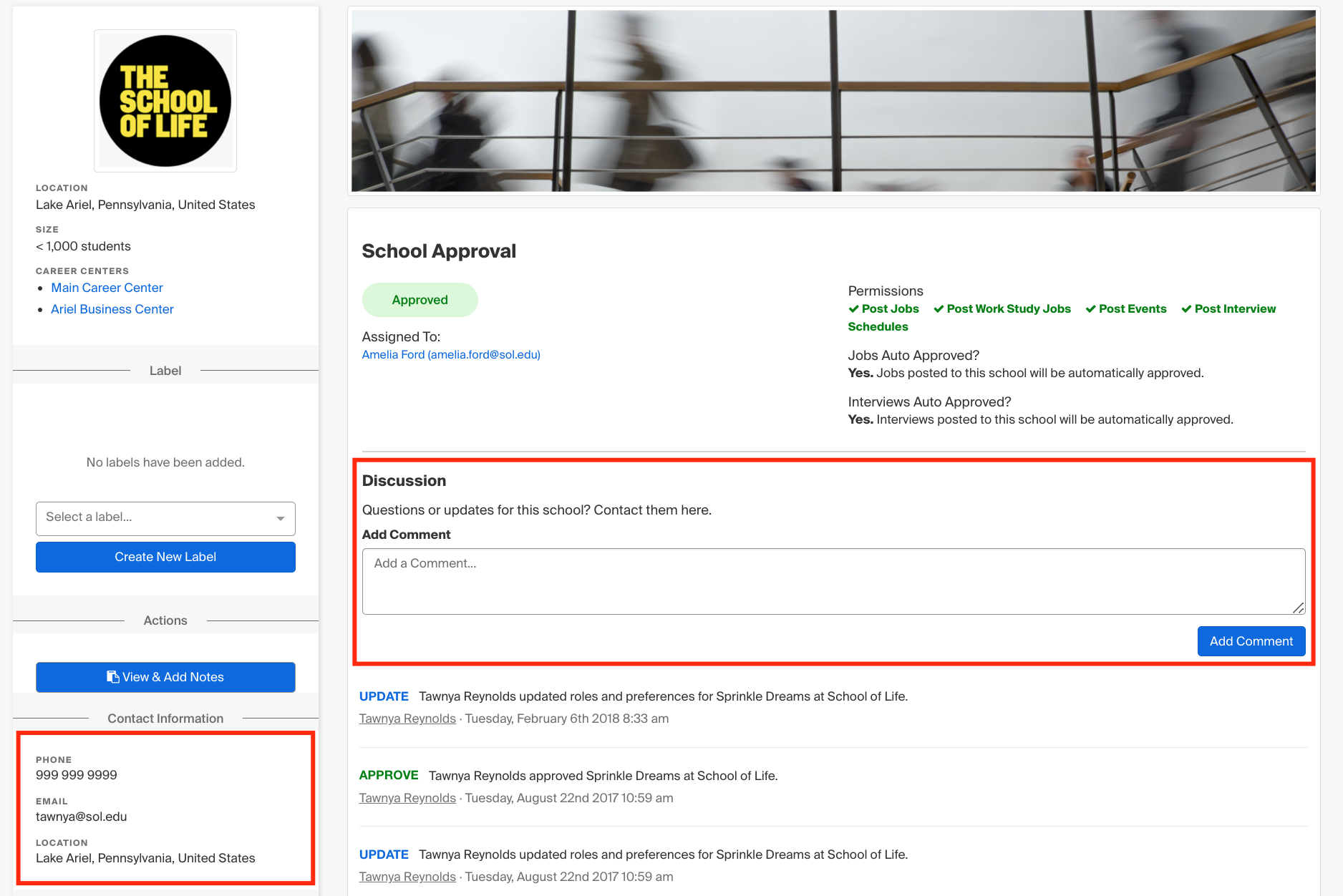Image resolution: width=1343 pixels, height=896 pixels.
Task: Click the View & Add Notes button
Action: tap(165, 677)
